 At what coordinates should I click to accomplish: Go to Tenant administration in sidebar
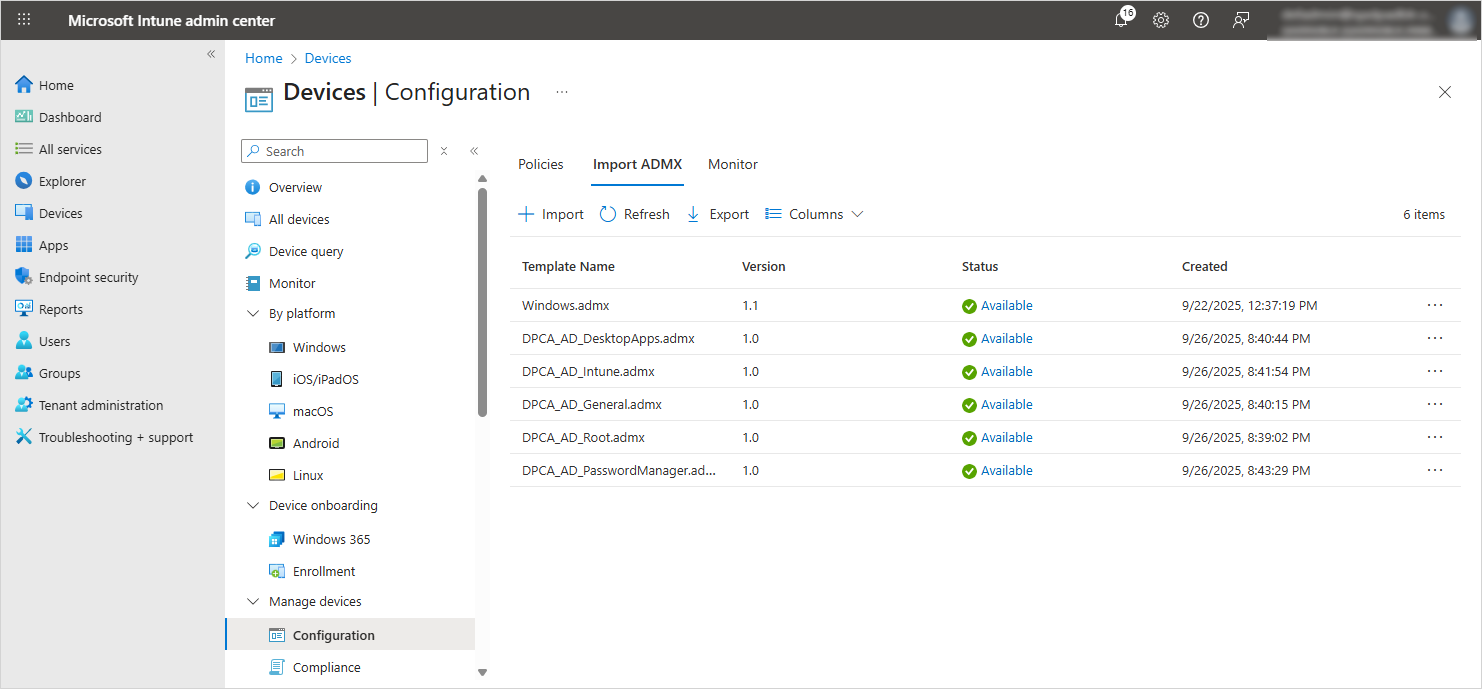tap(100, 405)
